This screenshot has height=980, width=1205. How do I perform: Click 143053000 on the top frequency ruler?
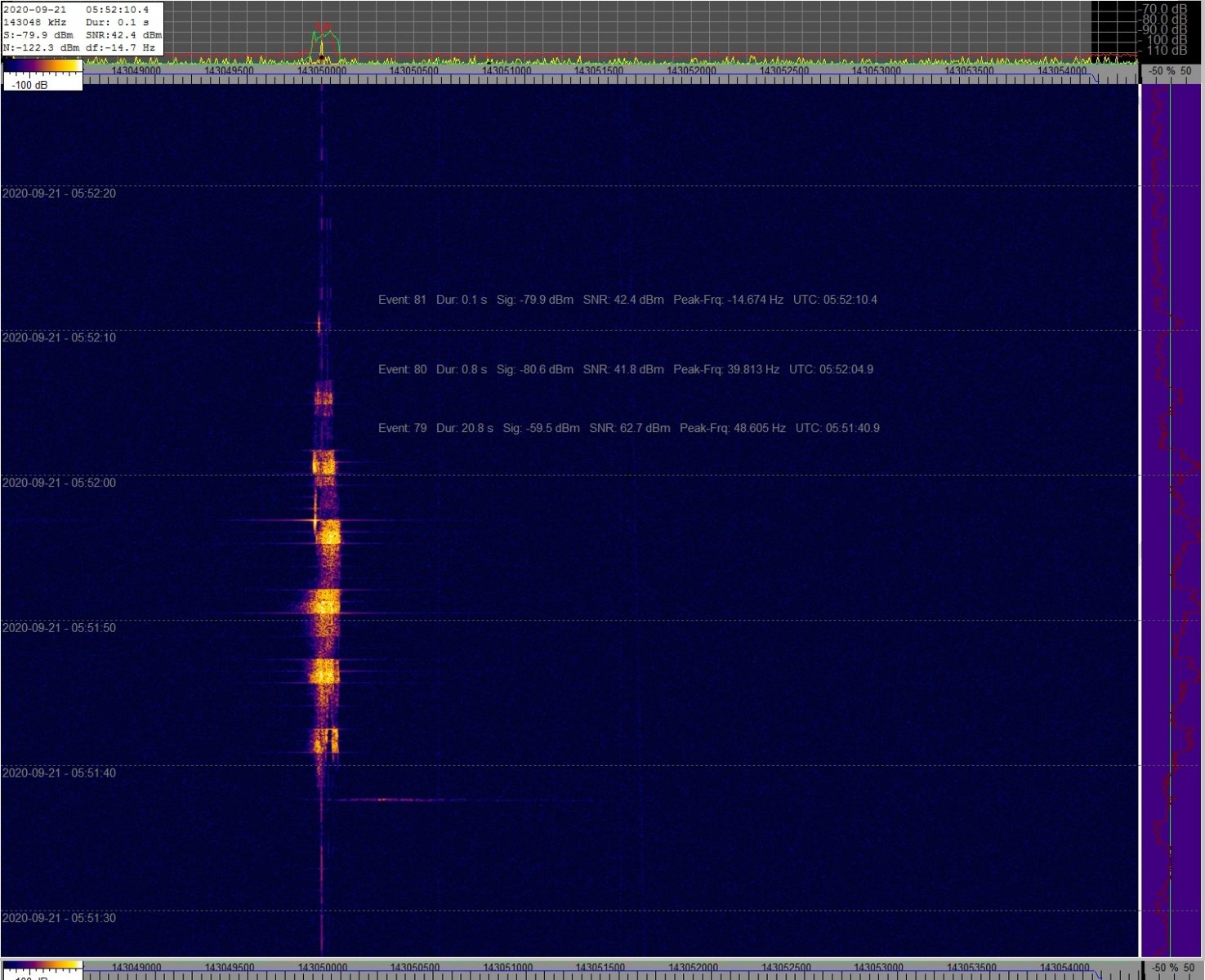tap(877, 71)
